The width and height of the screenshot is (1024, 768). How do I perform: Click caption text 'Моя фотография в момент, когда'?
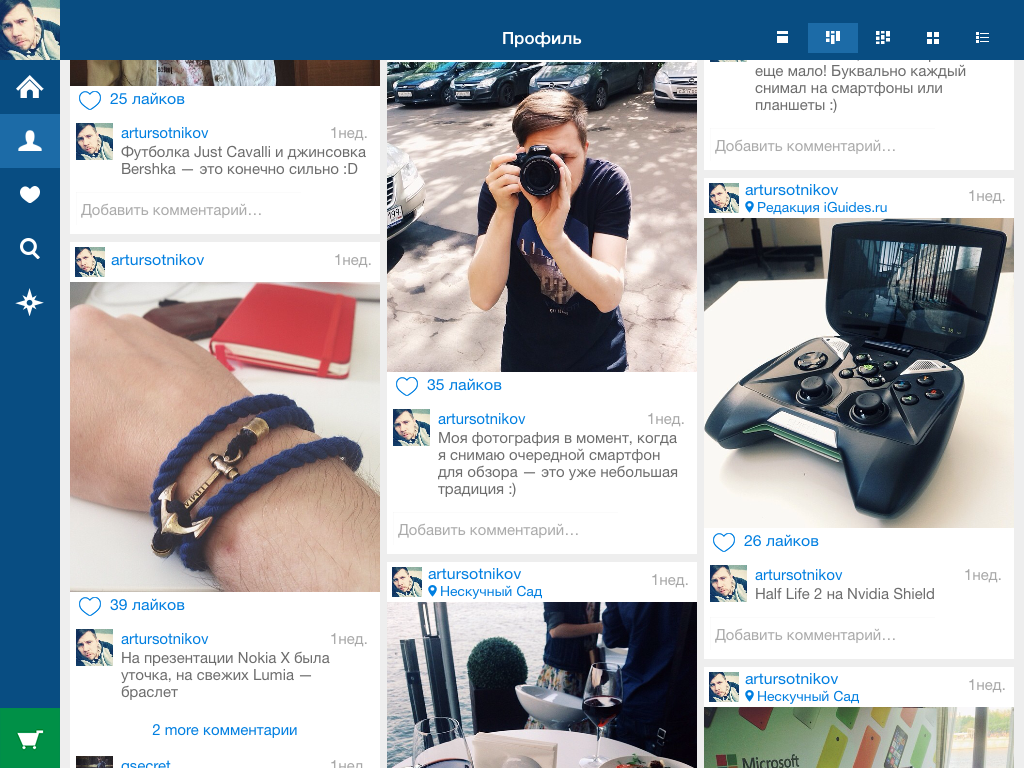(x=557, y=438)
